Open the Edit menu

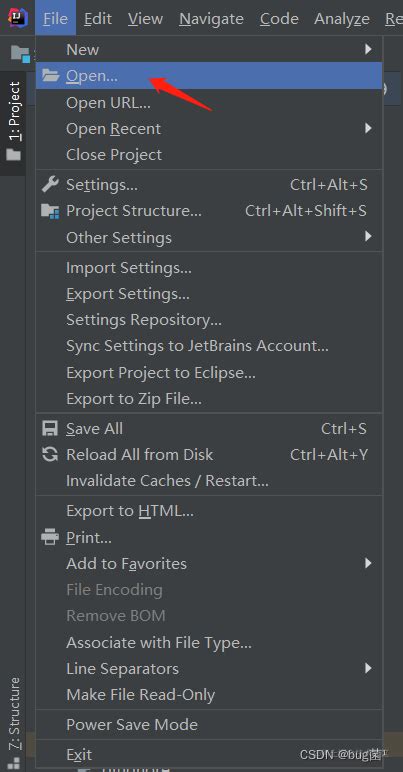click(x=98, y=19)
